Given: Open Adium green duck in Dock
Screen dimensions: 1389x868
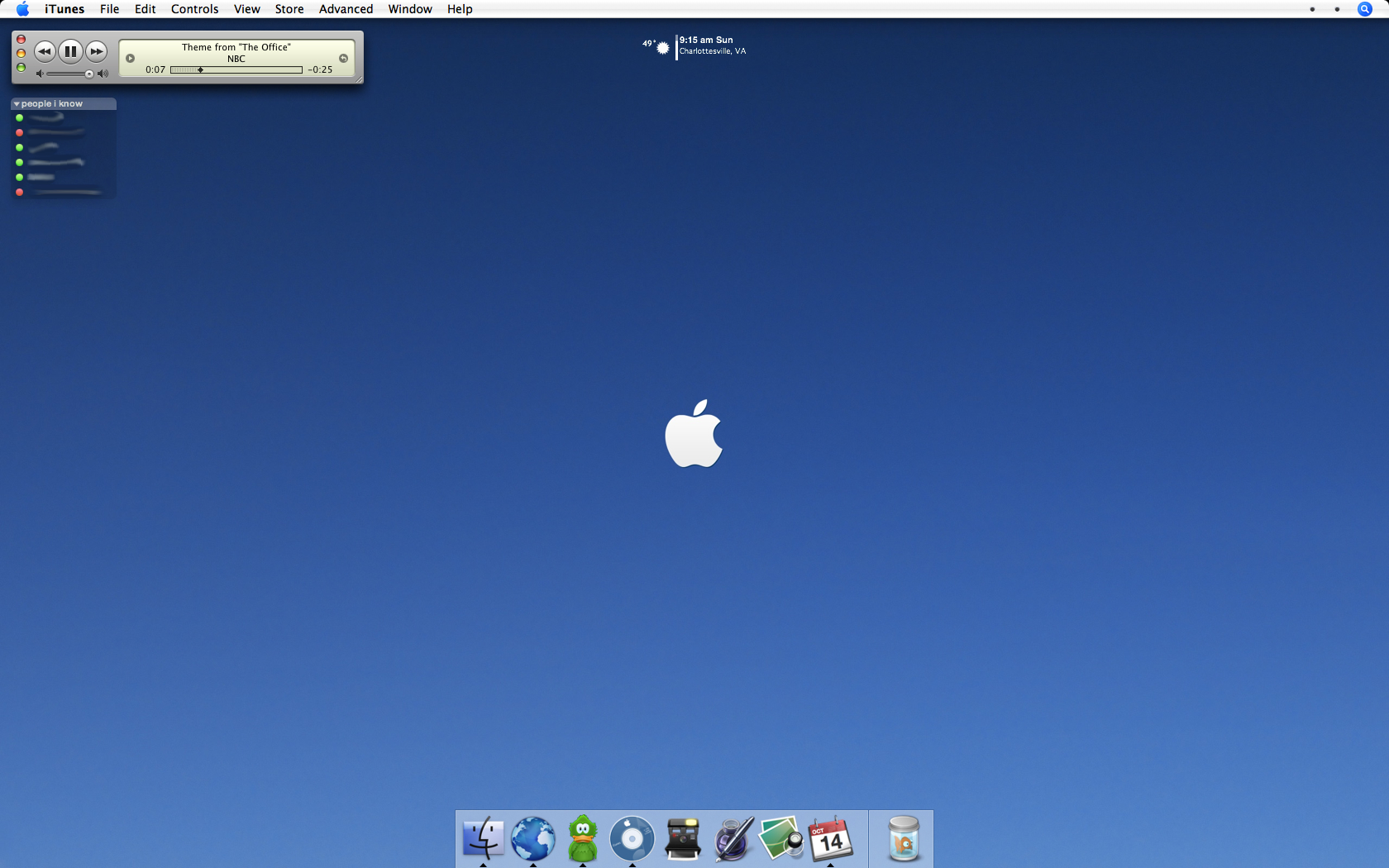Looking at the screenshot, I should click(x=583, y=838).
